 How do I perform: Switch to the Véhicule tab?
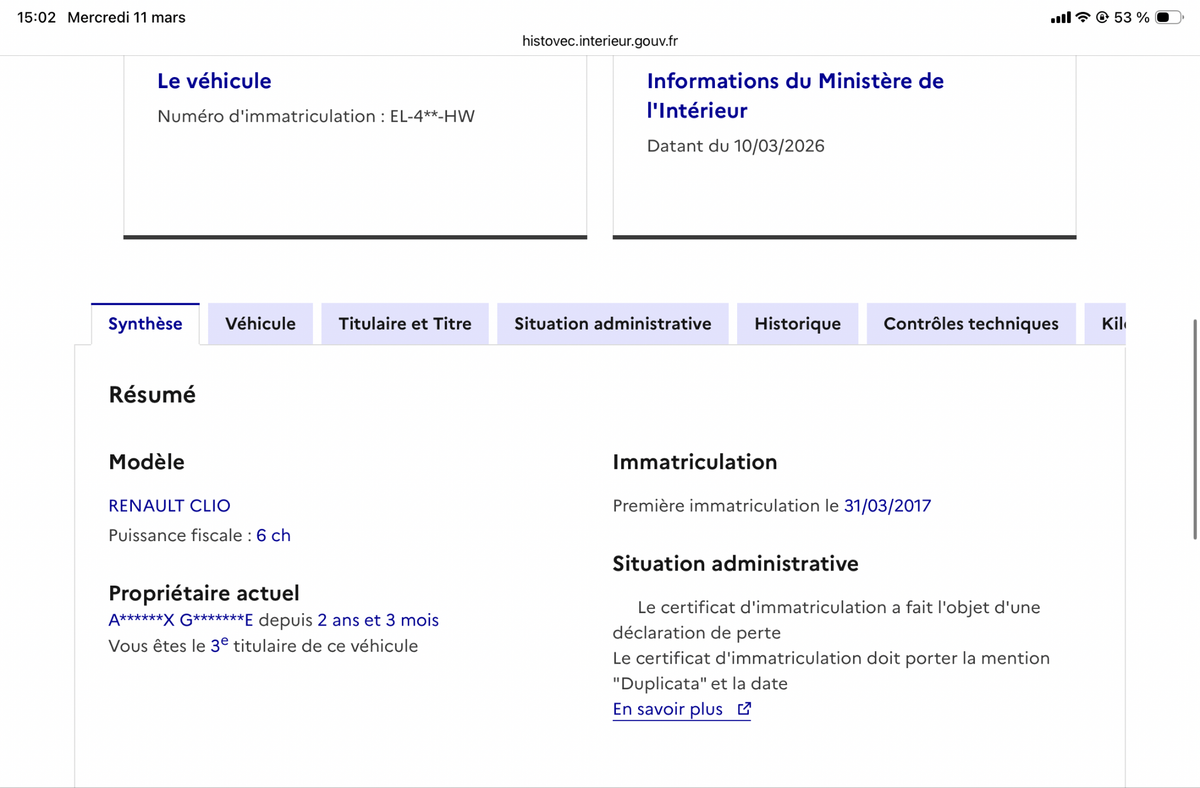[260, 323]
